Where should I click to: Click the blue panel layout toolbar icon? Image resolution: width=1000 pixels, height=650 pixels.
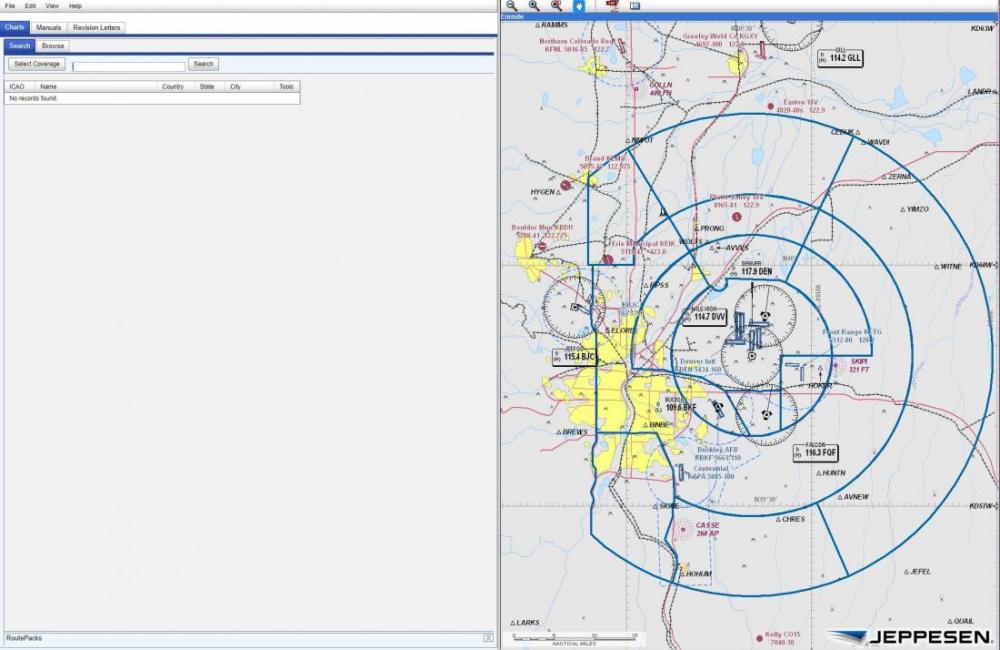[x=635, y=6]
